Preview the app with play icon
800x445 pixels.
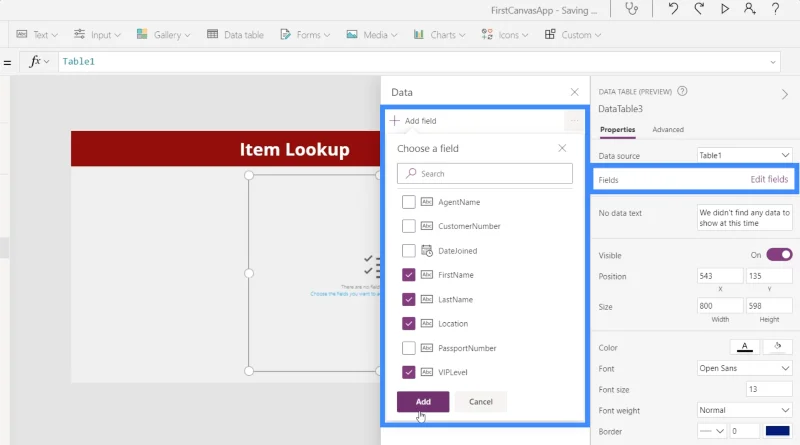724,9
